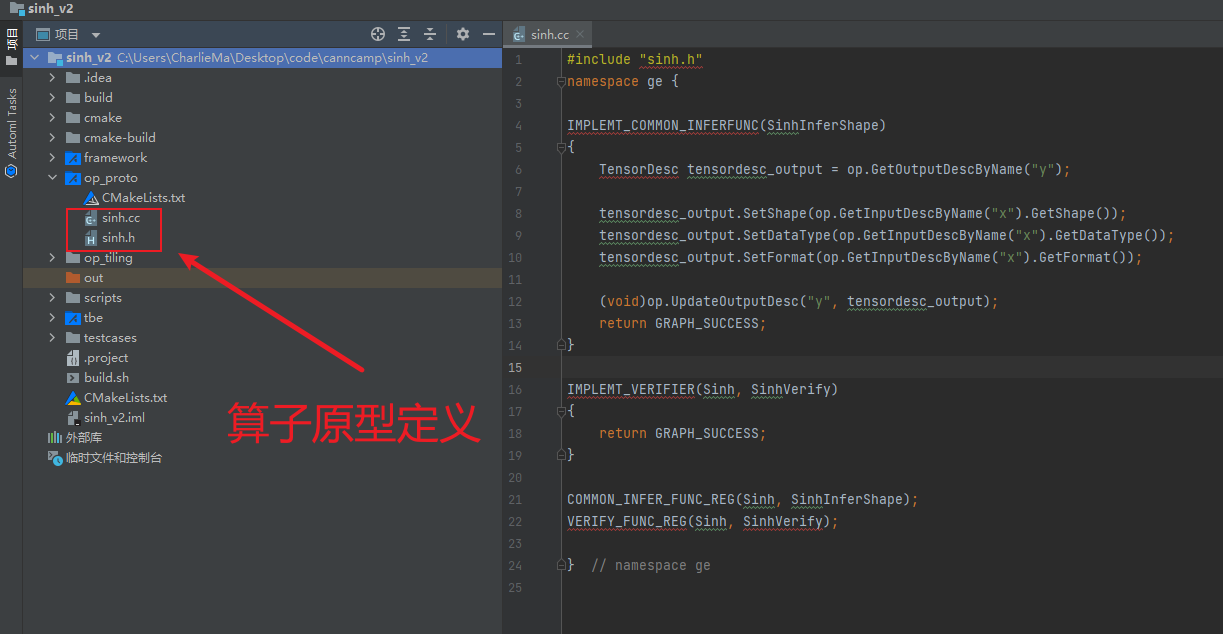1223x634 pixels.
Task: Click the framework module folder icon
Action: pyautogui.click(x=73, y=158)
